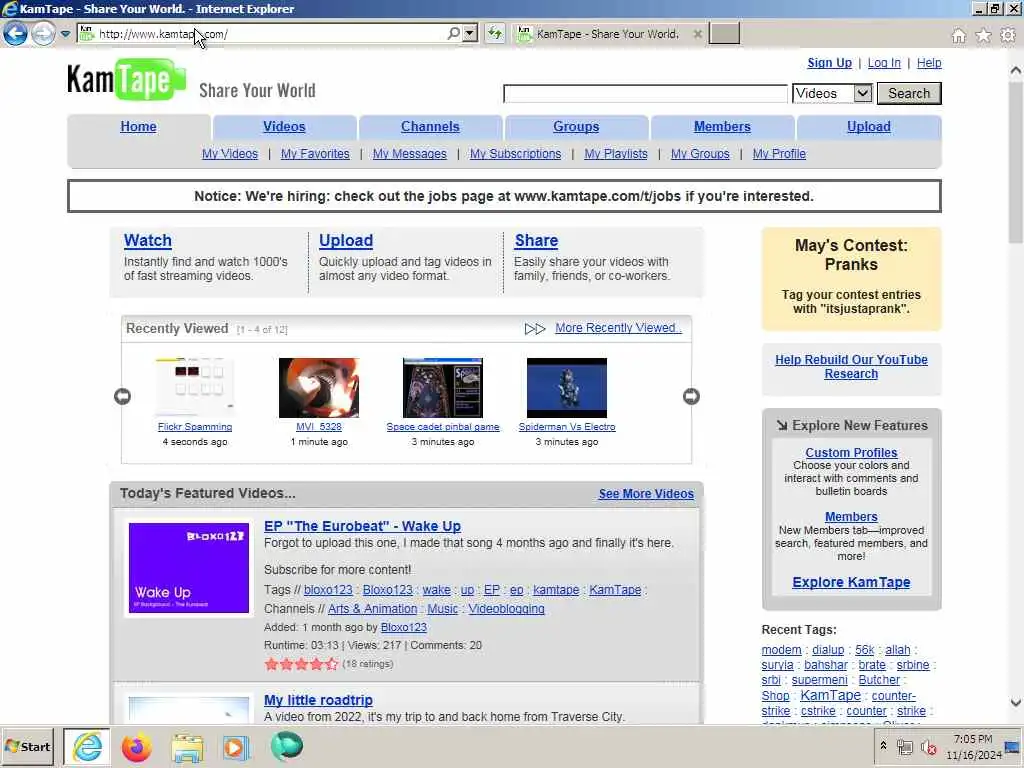Click the See More Videos link

tap(646, 494)
